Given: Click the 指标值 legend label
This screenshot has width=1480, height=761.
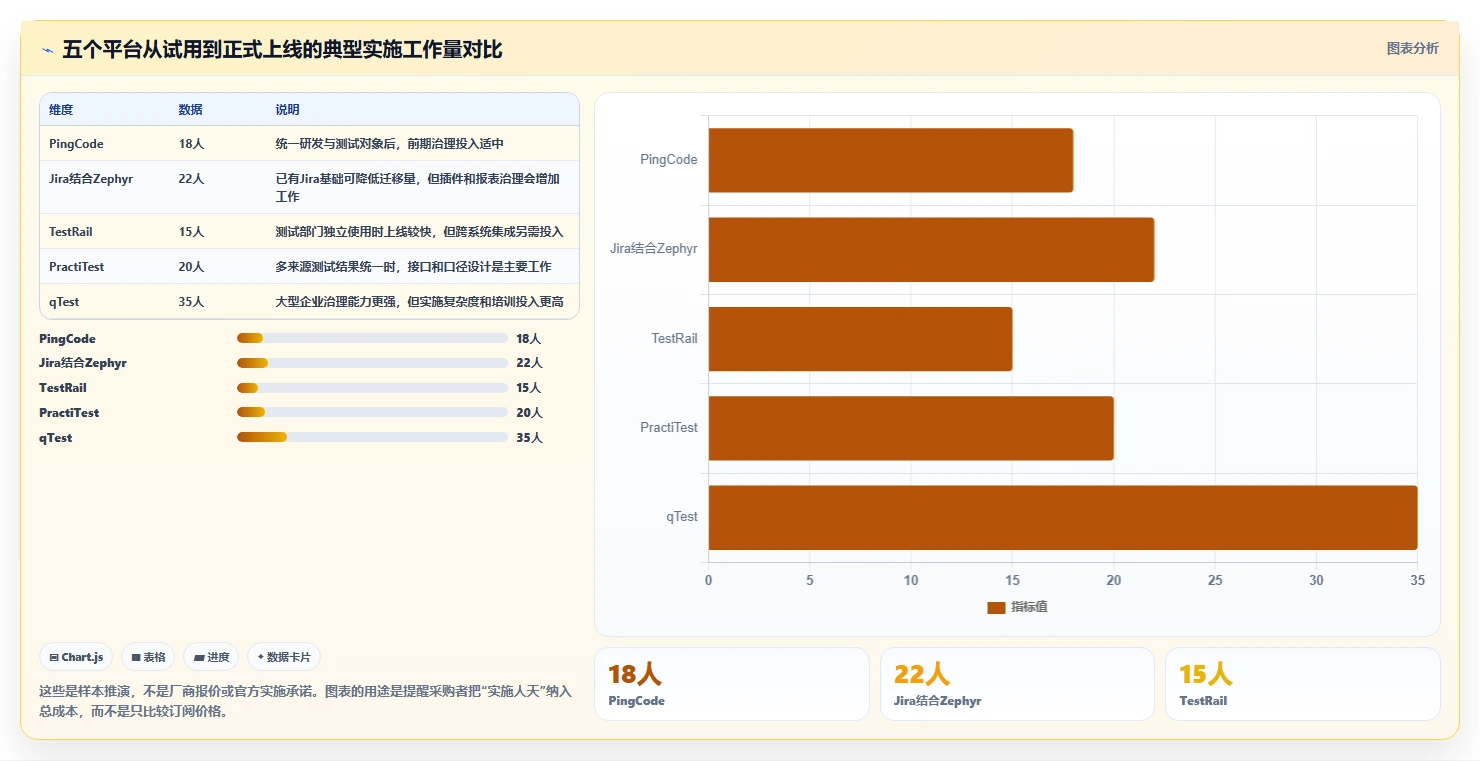Looking at the screenshot, I should tap(1029, 607).
